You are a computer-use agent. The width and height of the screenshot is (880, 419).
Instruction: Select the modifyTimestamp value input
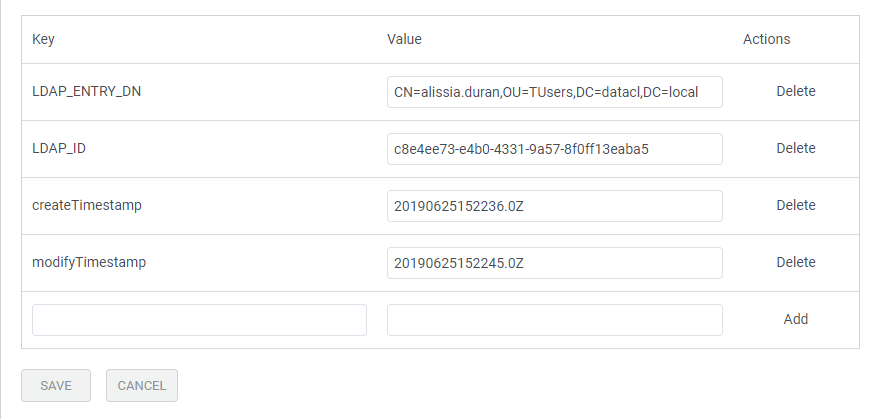click(554, 263)
